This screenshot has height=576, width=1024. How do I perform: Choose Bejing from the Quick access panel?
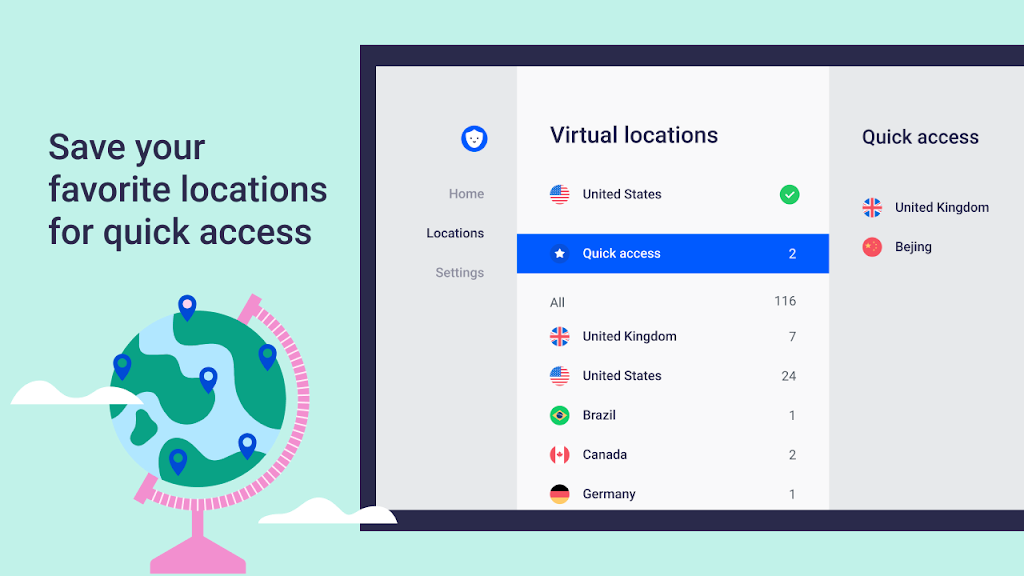pos(913,247)
